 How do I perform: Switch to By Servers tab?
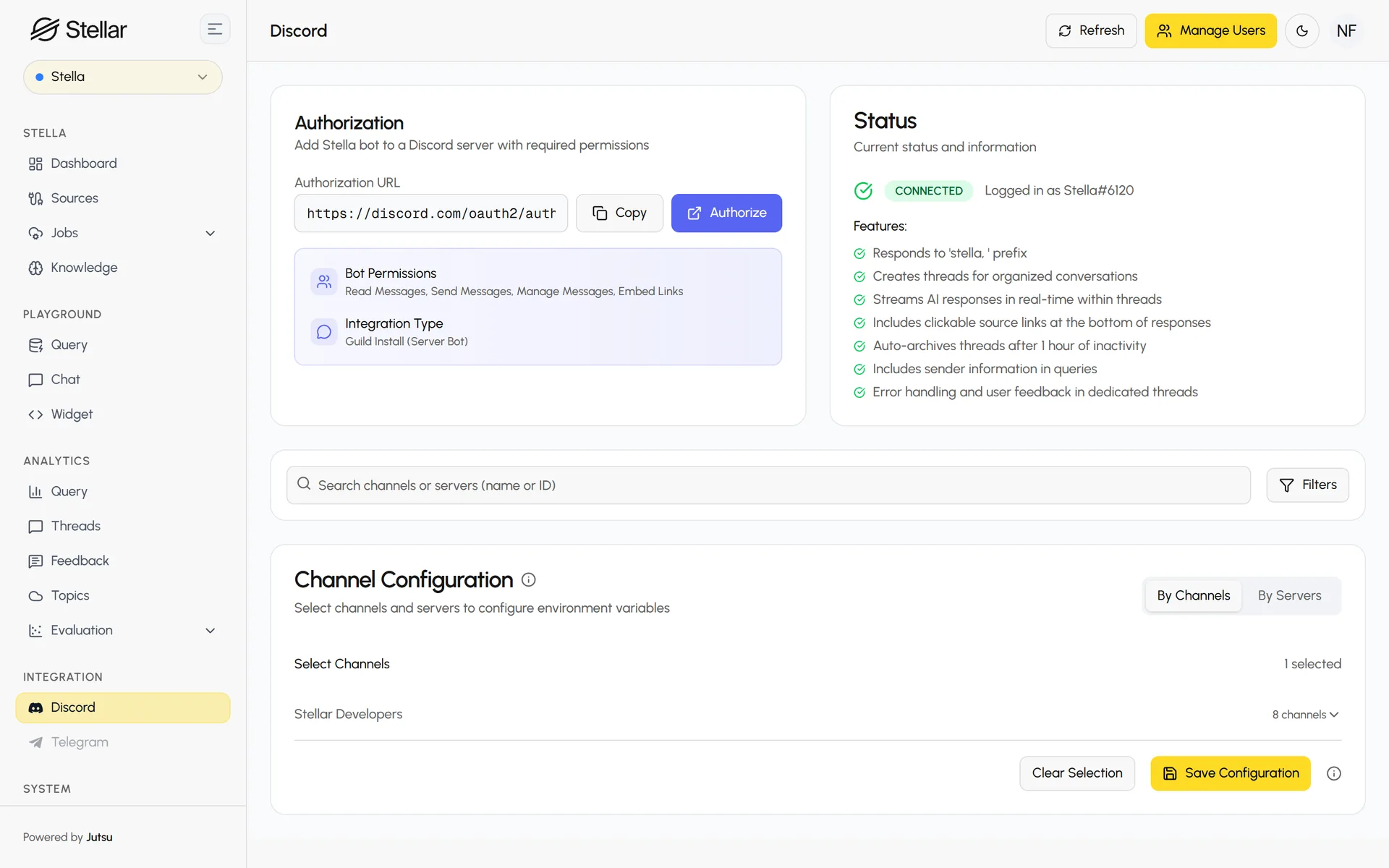click(x=1289, y=596)
